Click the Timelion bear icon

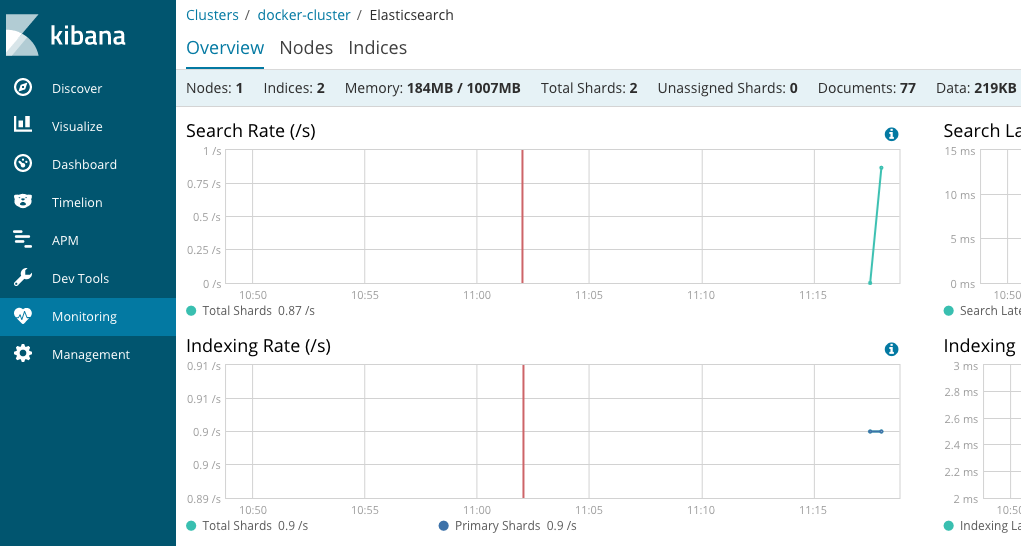(23, 201)
